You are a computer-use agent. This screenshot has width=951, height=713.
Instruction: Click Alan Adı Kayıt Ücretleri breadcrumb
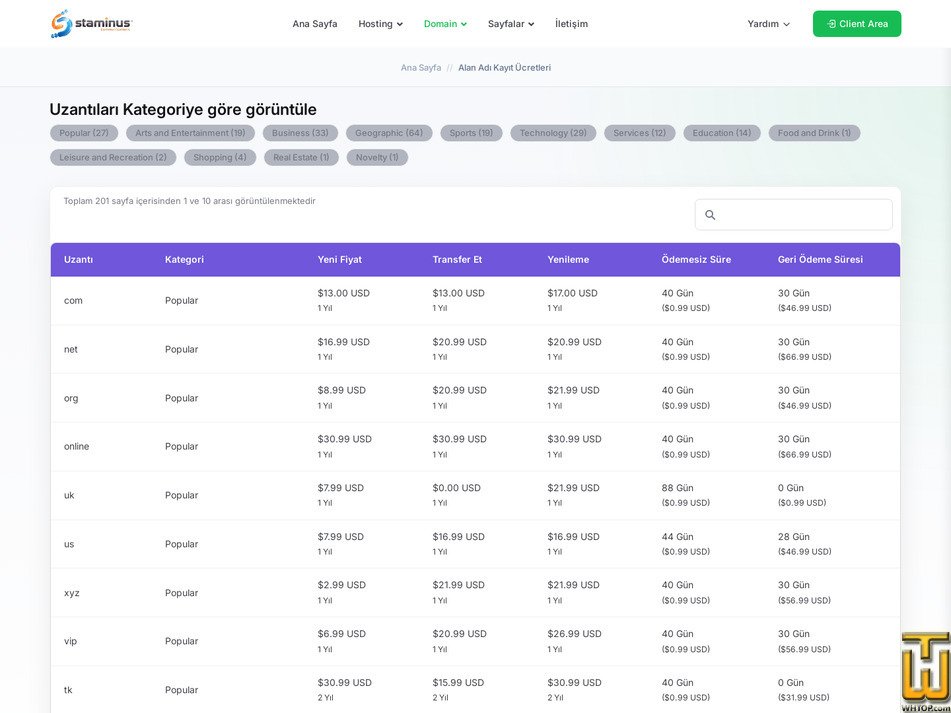(505, 68)
